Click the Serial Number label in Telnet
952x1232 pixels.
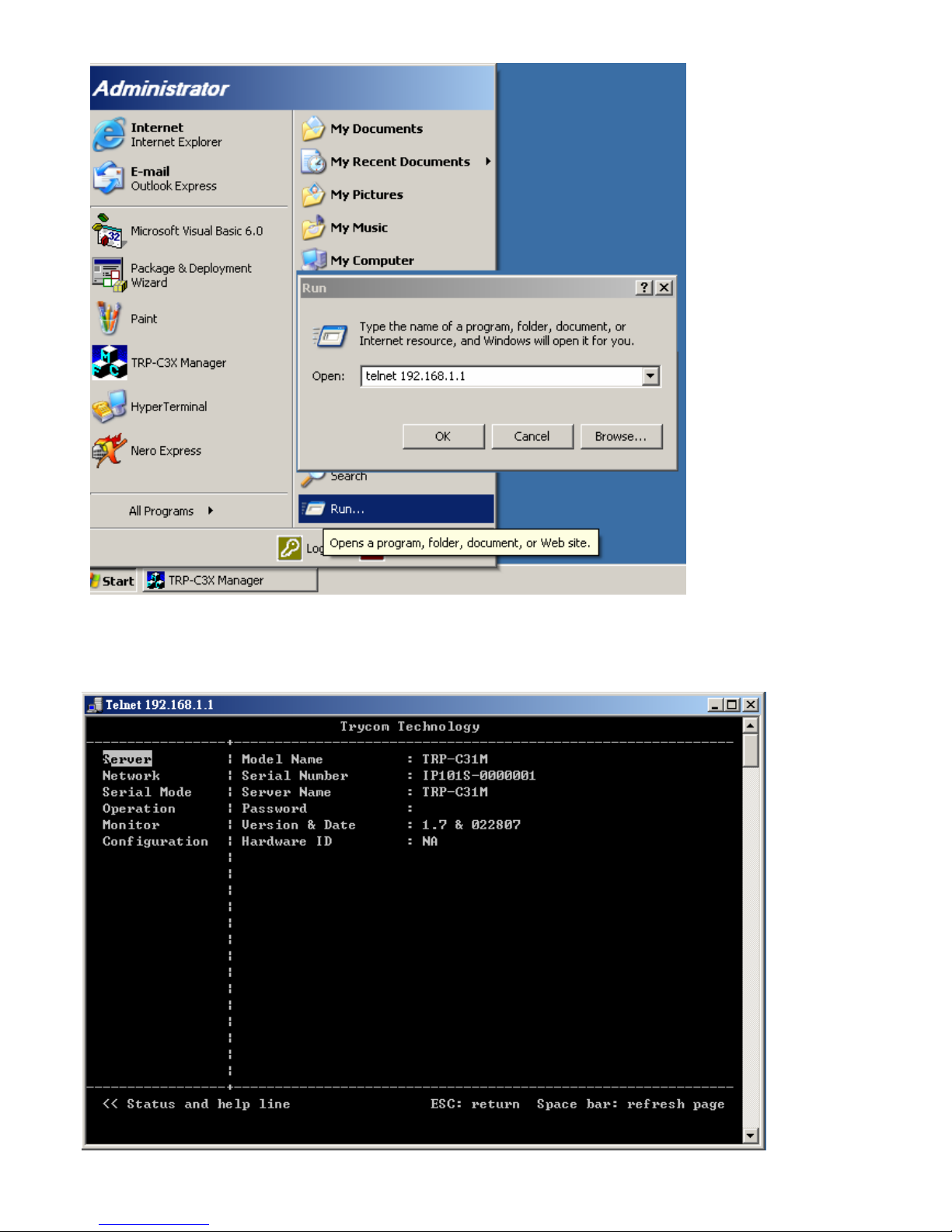click(295, 776)
